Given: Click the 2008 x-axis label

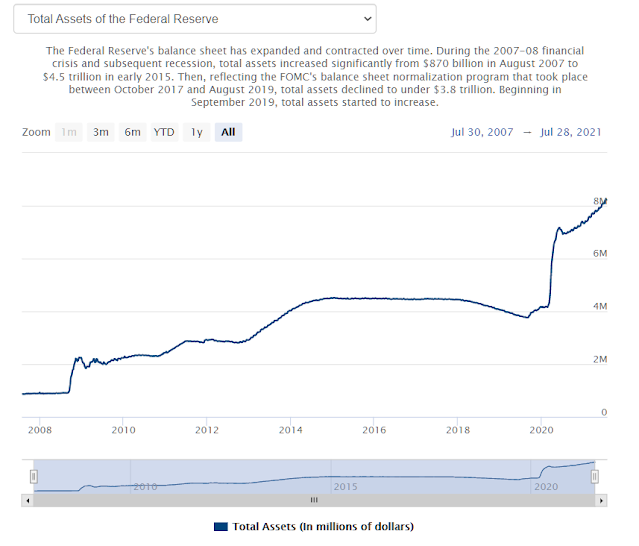Looking at the screenshot, I should pyautogui.click(x=40, y=430).
